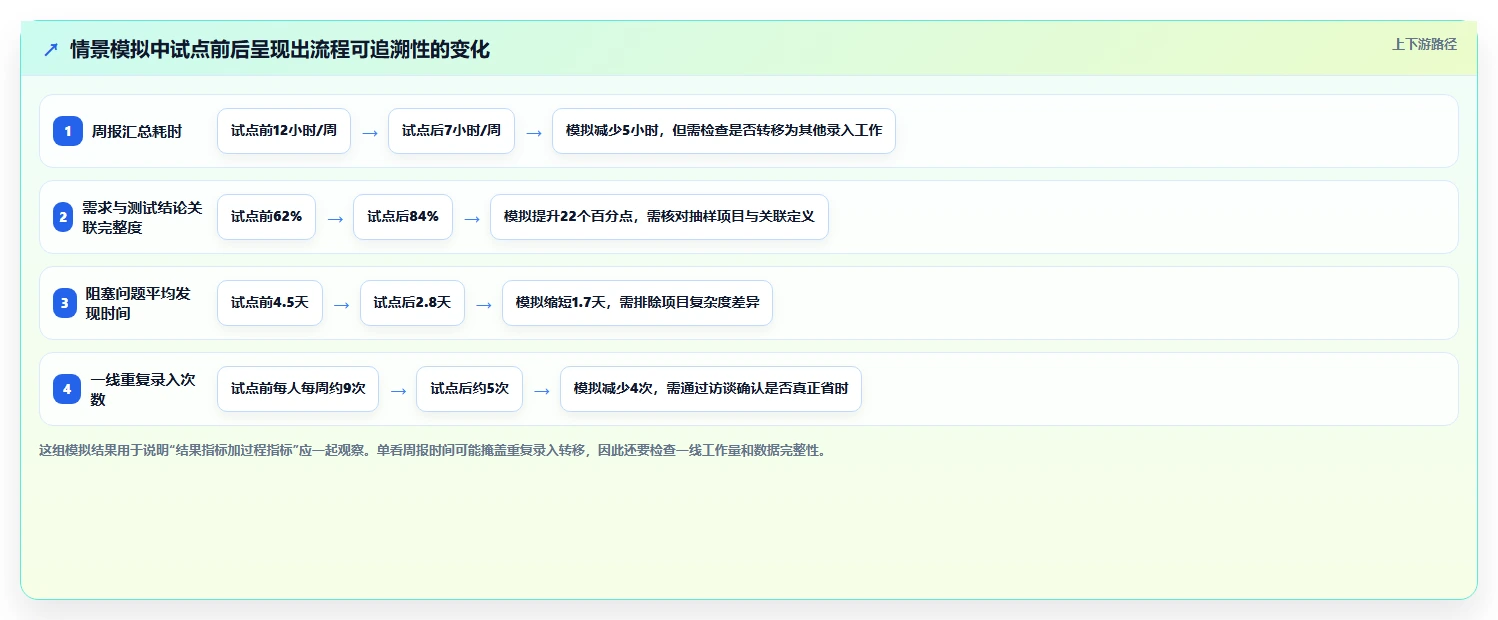Click the chip 模拟减少5小时，但需检查是否转移为其他录入工作
The height and width of the screenshot is (620, 1498).
(724, 131)
